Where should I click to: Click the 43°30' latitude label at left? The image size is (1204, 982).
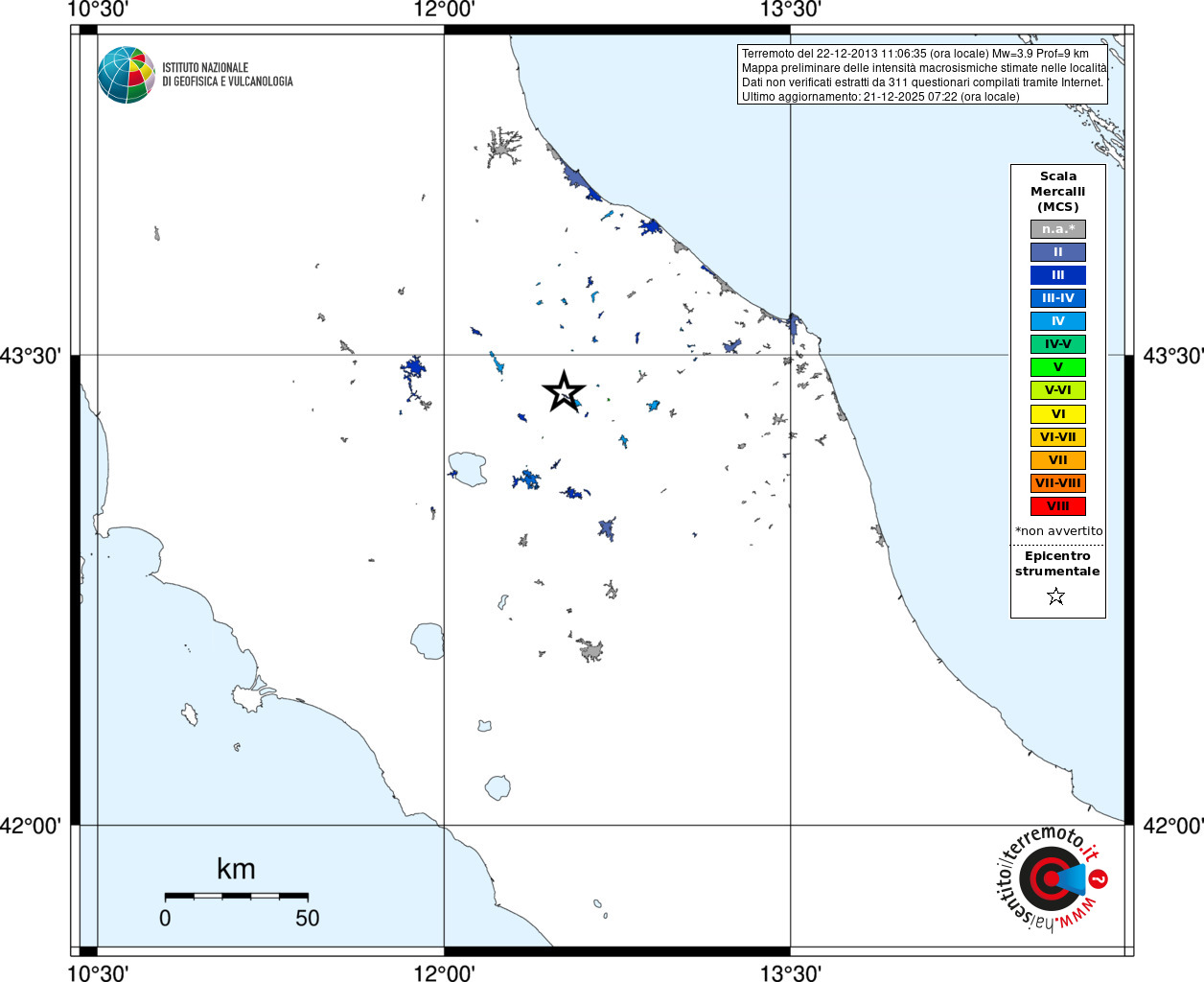[31, 356]
